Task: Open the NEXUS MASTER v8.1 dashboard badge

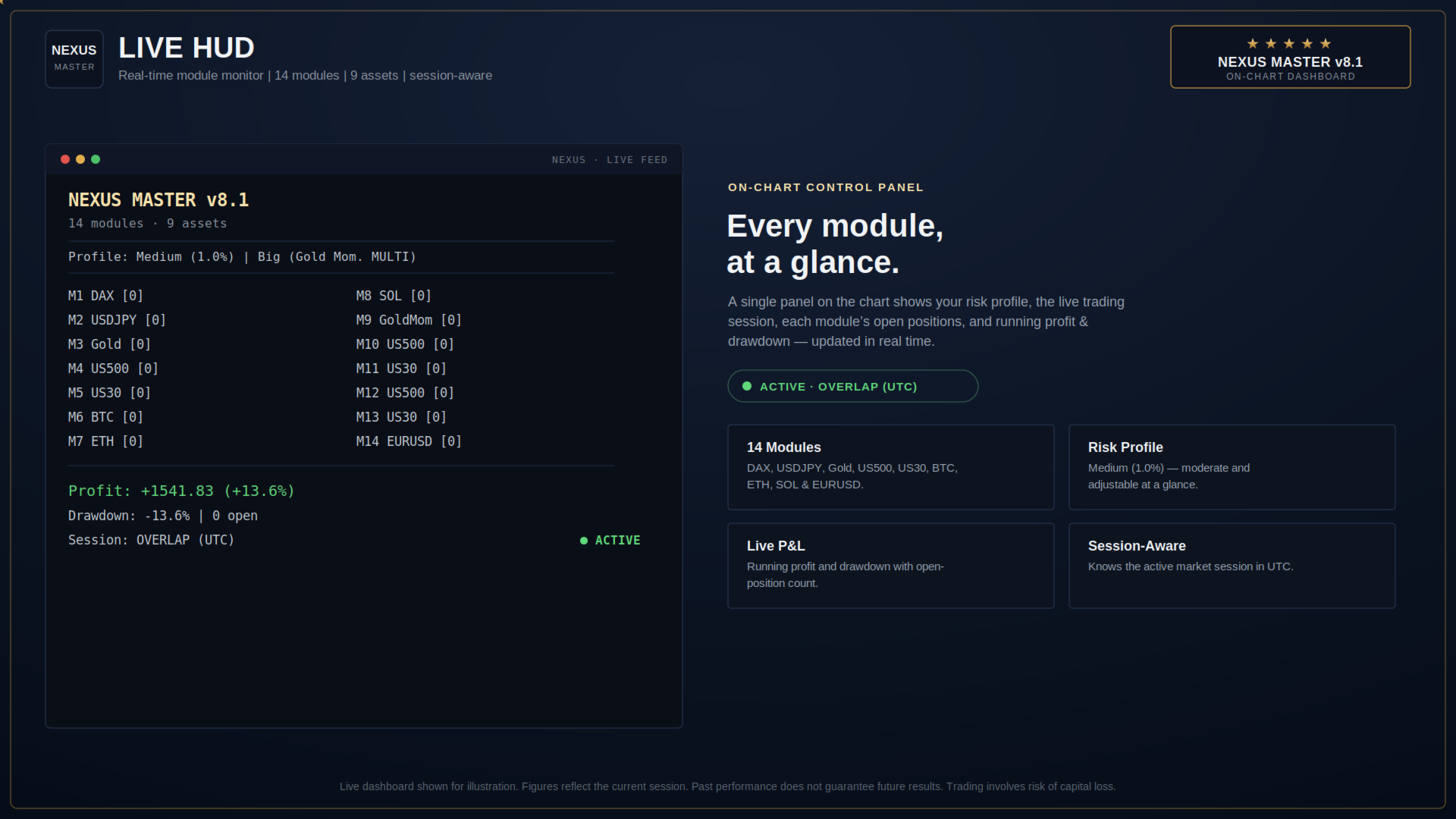Action: (1290, 57)
